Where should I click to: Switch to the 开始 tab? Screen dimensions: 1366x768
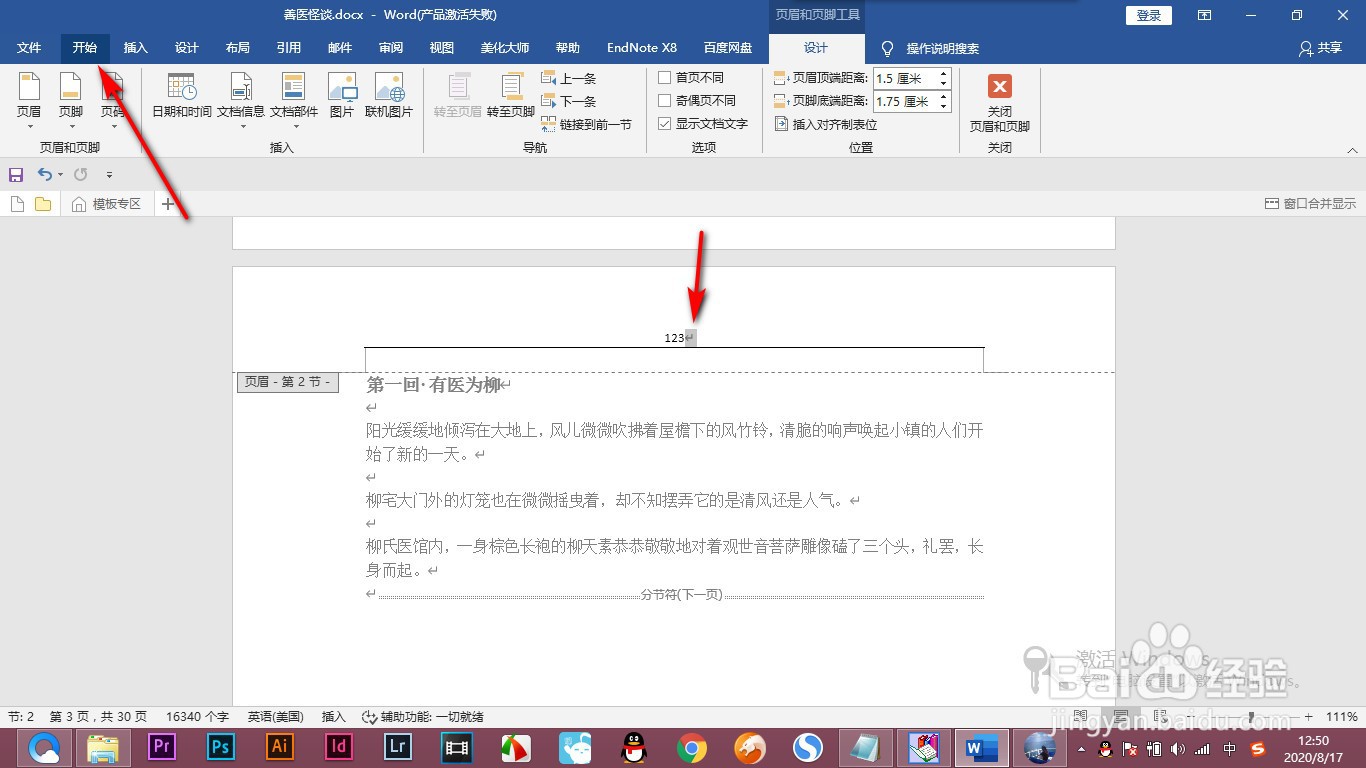(x=85, y=48)
